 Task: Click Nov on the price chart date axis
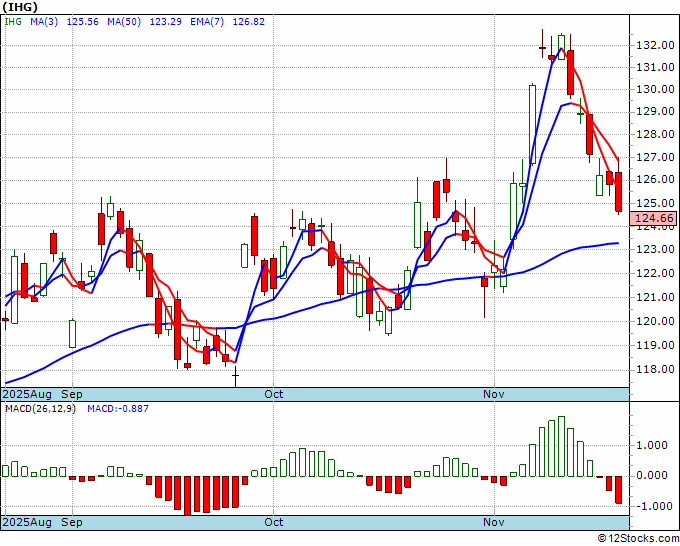point(494,395)
